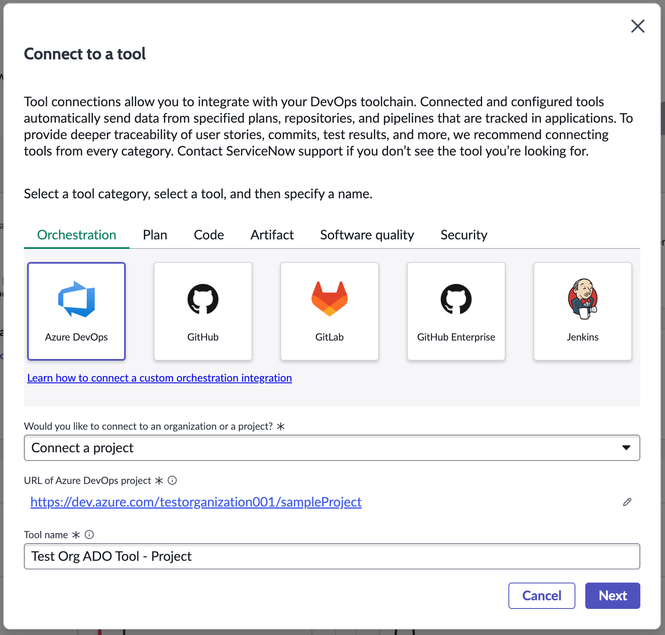
Task: Open the Code tab
Action: click(x=209, y=235)
